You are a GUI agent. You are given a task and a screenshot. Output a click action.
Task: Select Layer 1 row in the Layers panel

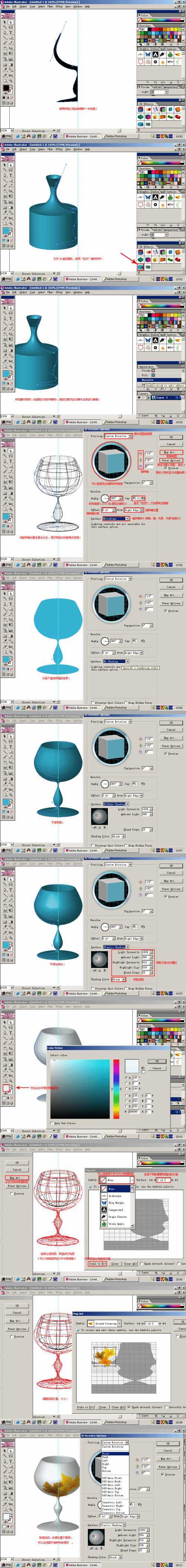pos(160,398)
